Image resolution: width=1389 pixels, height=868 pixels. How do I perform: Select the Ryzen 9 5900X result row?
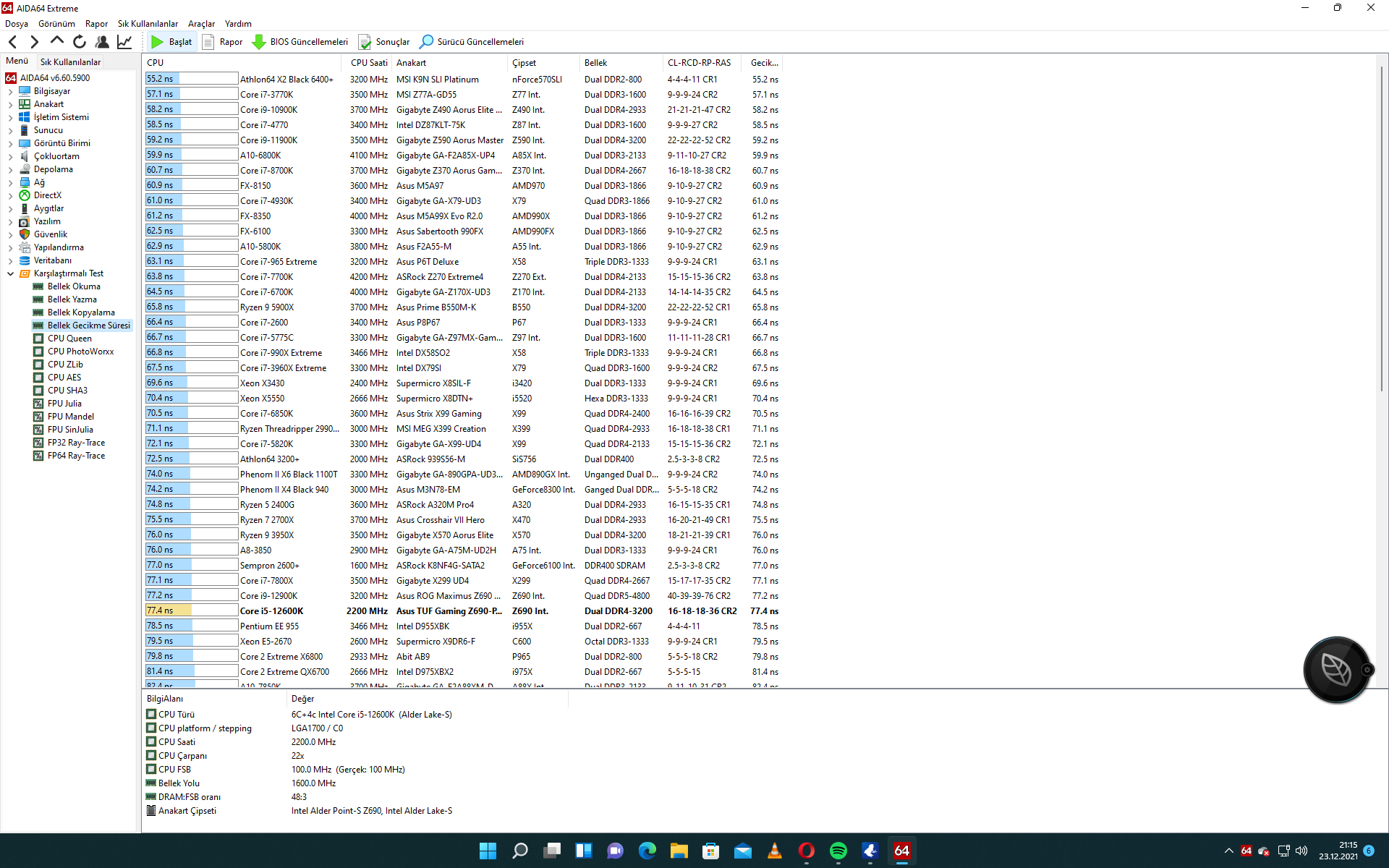[463, 307]
